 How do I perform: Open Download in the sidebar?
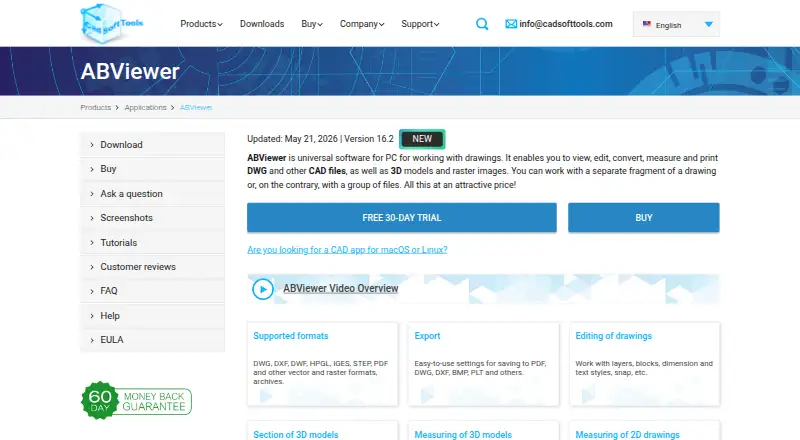pos(152,144)
